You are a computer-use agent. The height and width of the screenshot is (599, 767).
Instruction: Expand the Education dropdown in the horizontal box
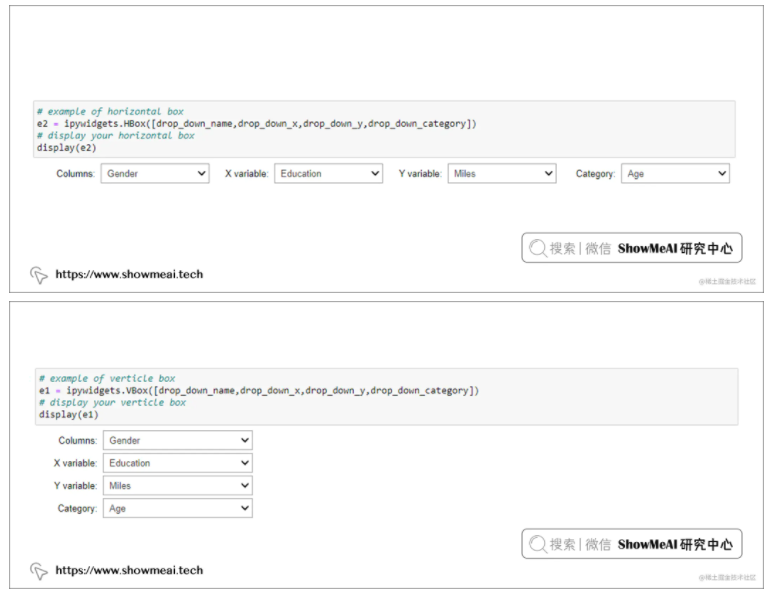(x=329, y=174)
